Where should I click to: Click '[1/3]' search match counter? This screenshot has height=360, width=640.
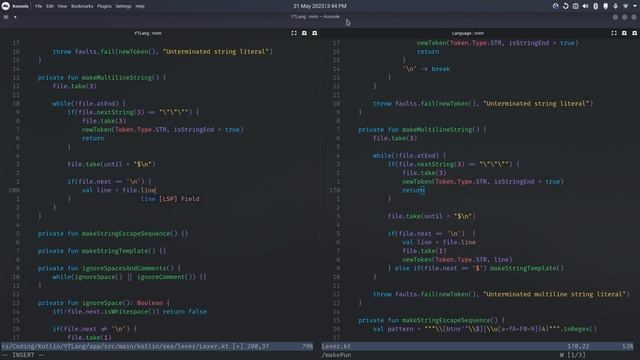point(576,355)
